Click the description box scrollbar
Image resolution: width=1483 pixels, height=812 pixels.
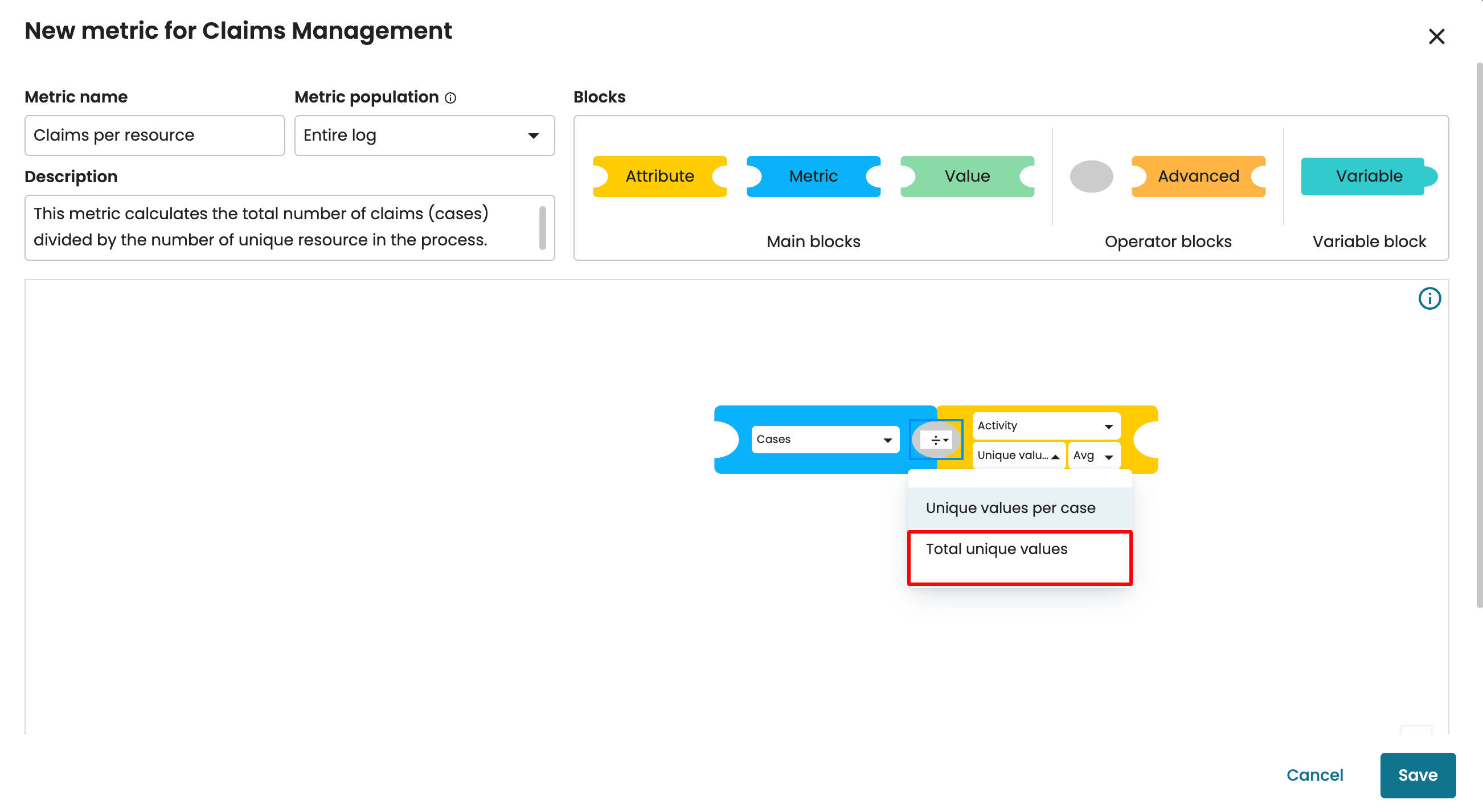542,228
